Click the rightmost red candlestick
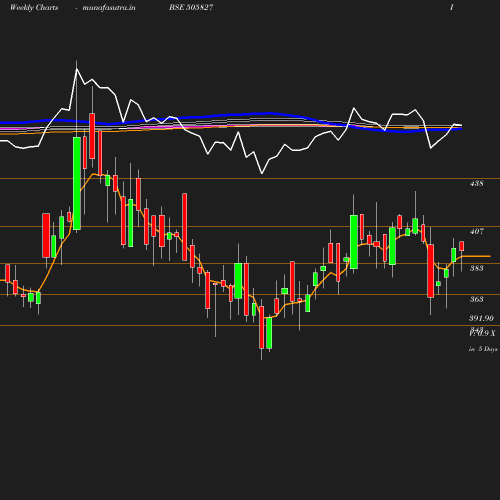This screenshot has width=500, height=500. 462,246
